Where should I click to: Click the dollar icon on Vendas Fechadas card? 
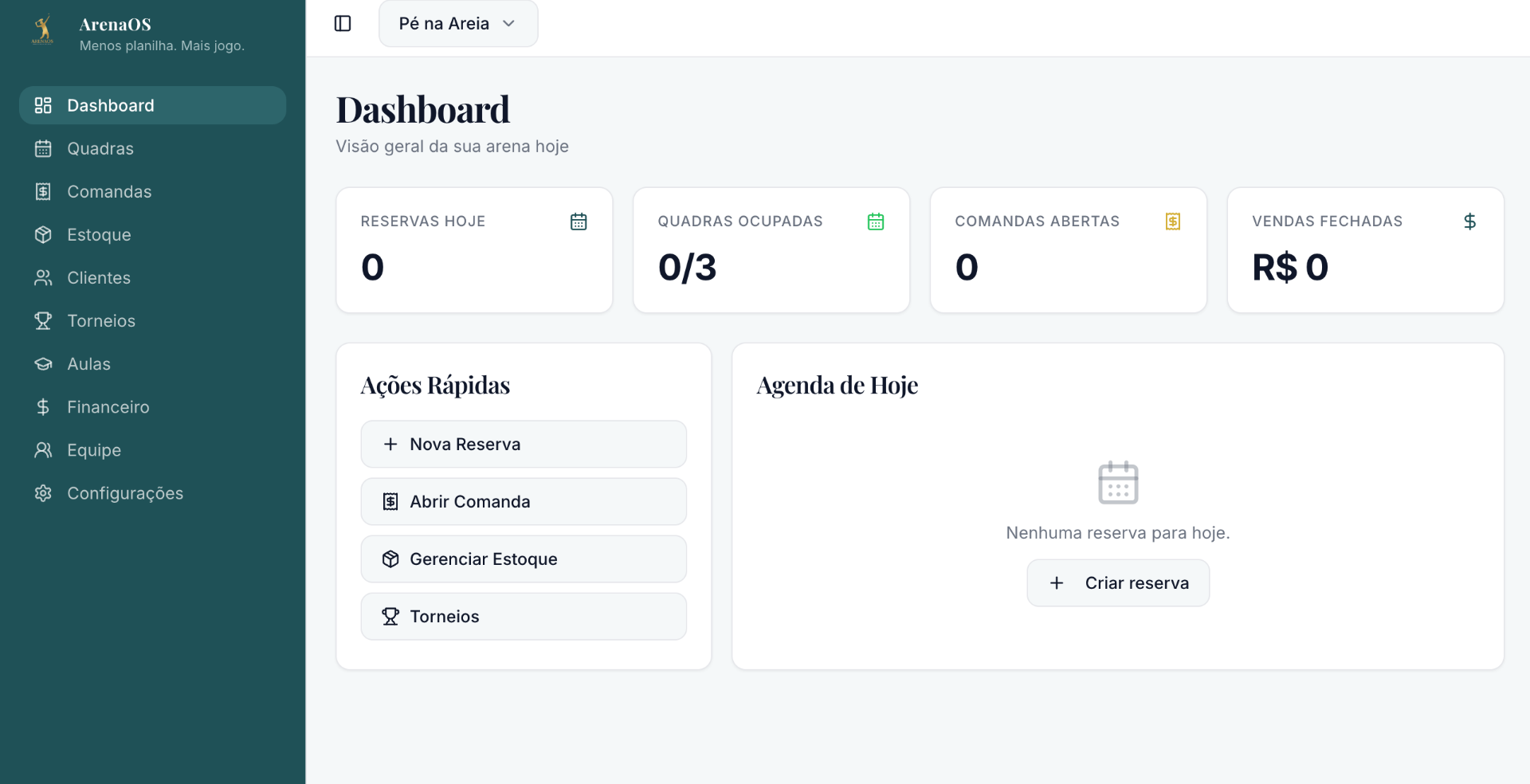[1470, 221]
